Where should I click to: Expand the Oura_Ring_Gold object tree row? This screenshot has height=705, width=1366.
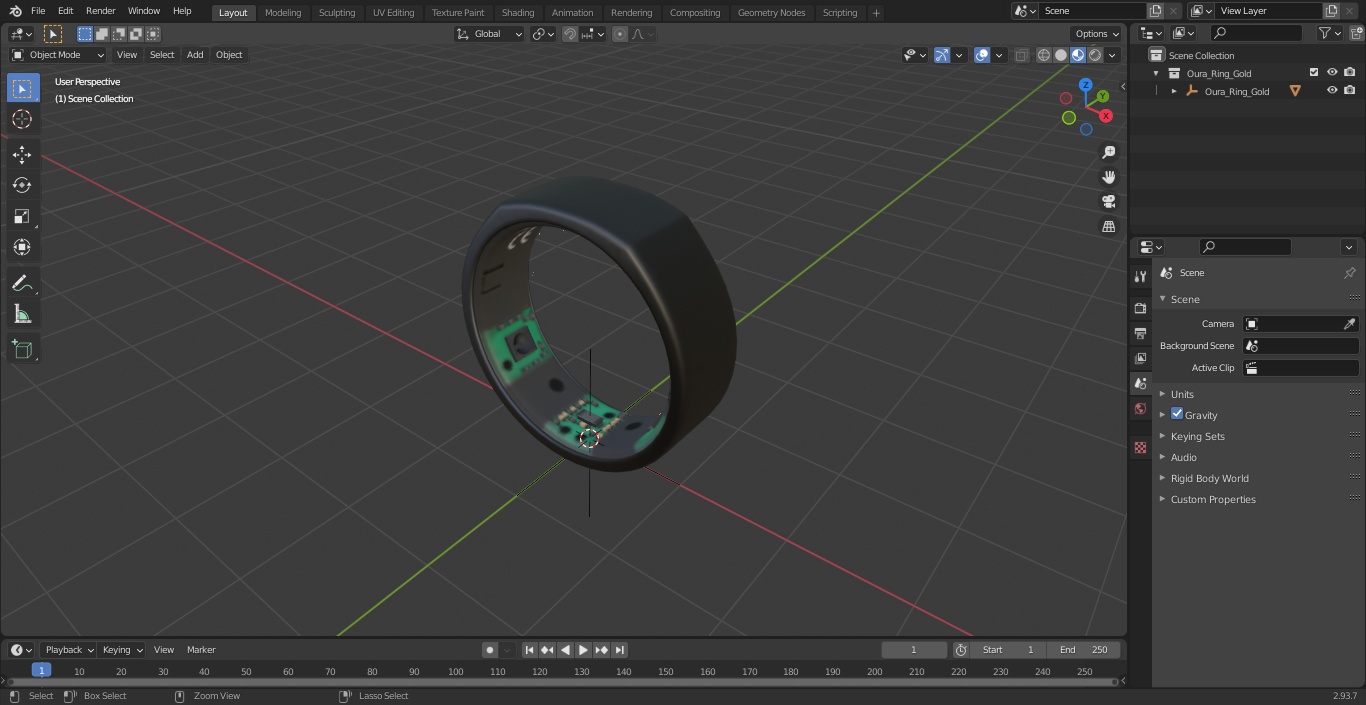point(1174,91)
